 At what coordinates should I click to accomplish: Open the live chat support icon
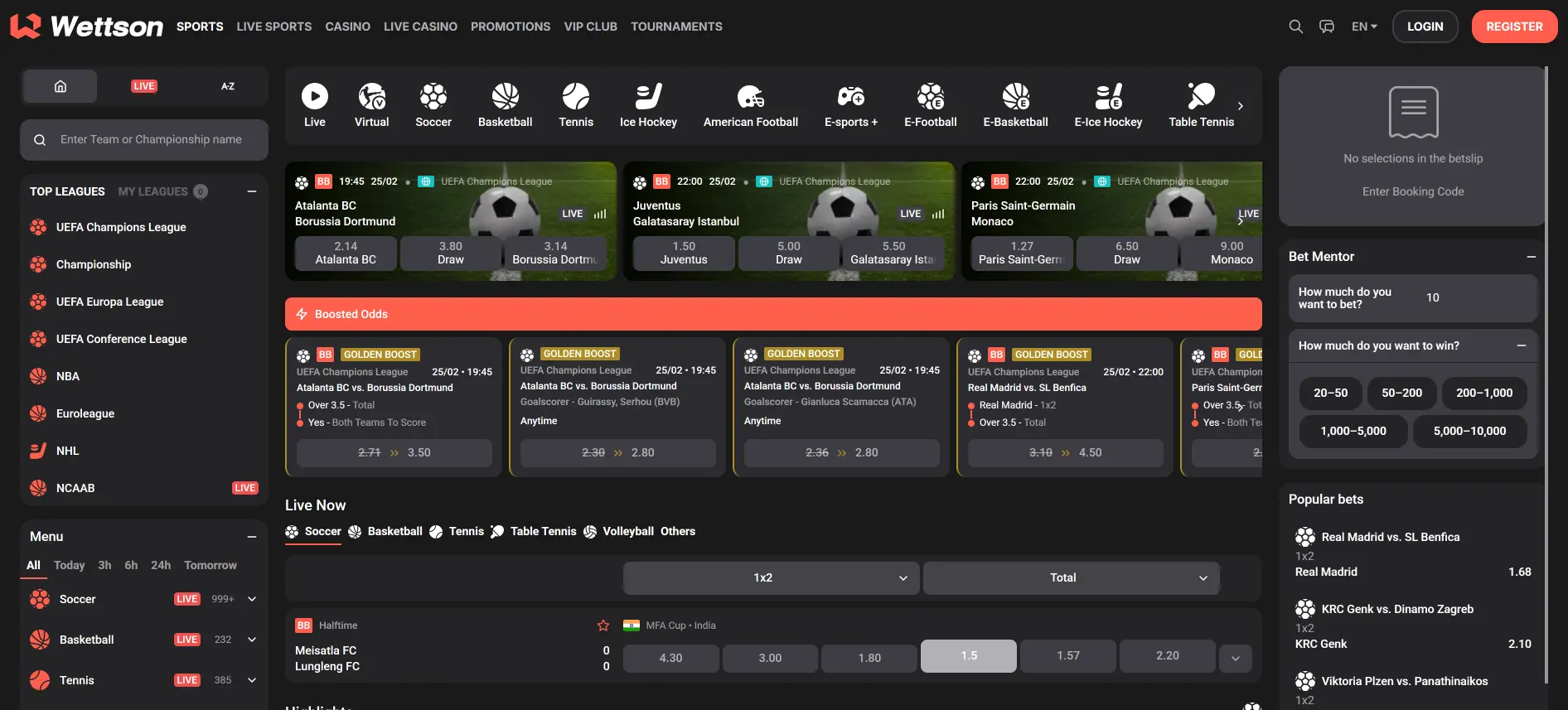pyautogui.click(x=1327, y=27)
